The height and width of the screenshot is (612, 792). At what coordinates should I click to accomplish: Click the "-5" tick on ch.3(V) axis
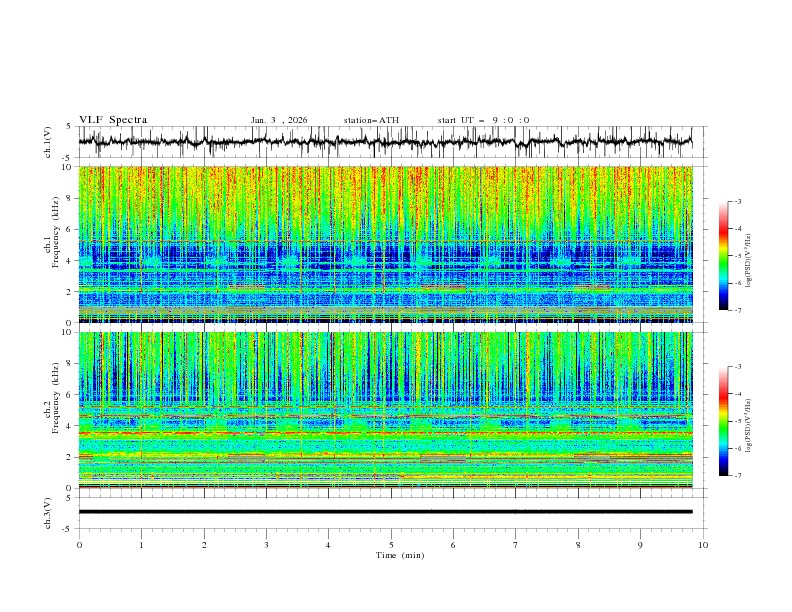(67, 529)
